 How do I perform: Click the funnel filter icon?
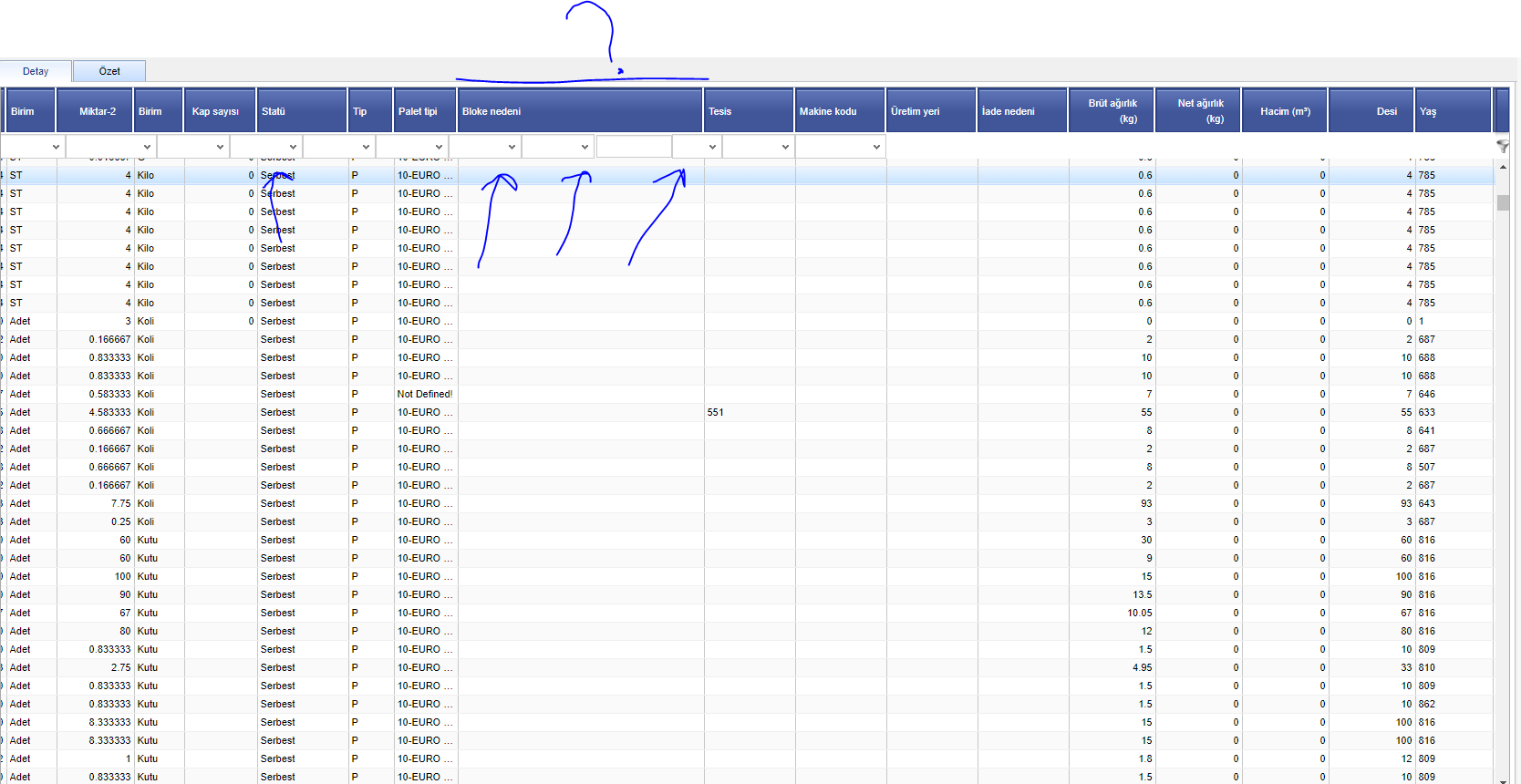tap(1502, 146)
